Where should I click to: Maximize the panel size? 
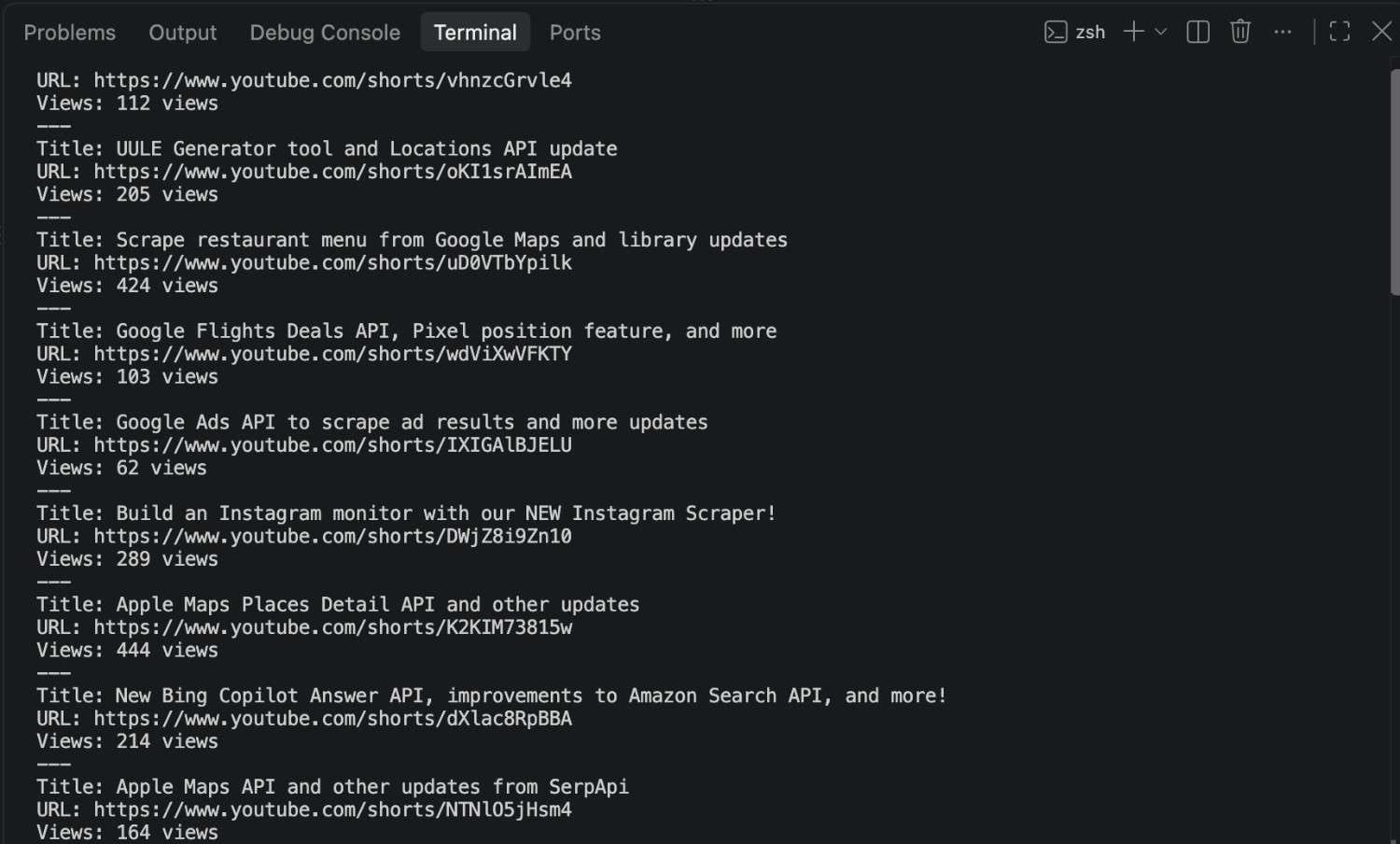click(x=1339, y=32)
